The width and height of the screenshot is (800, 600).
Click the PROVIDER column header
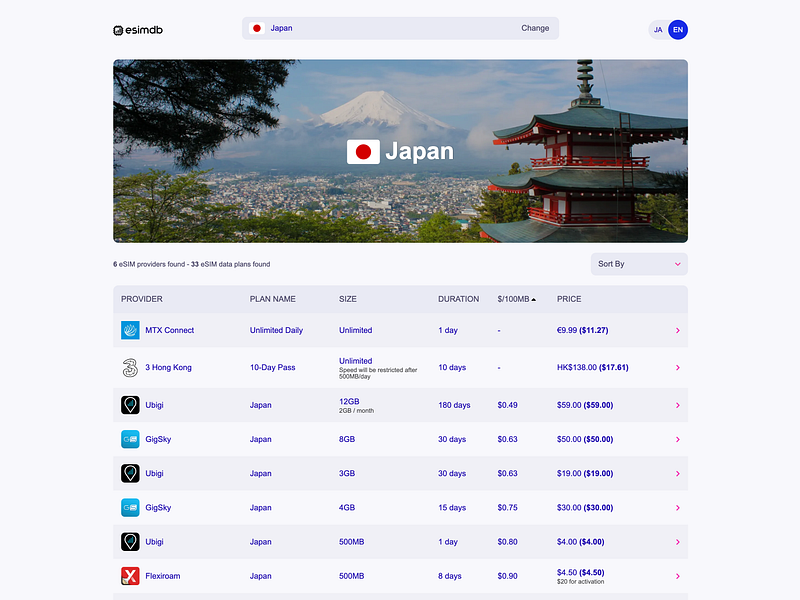tap(142, 299)
